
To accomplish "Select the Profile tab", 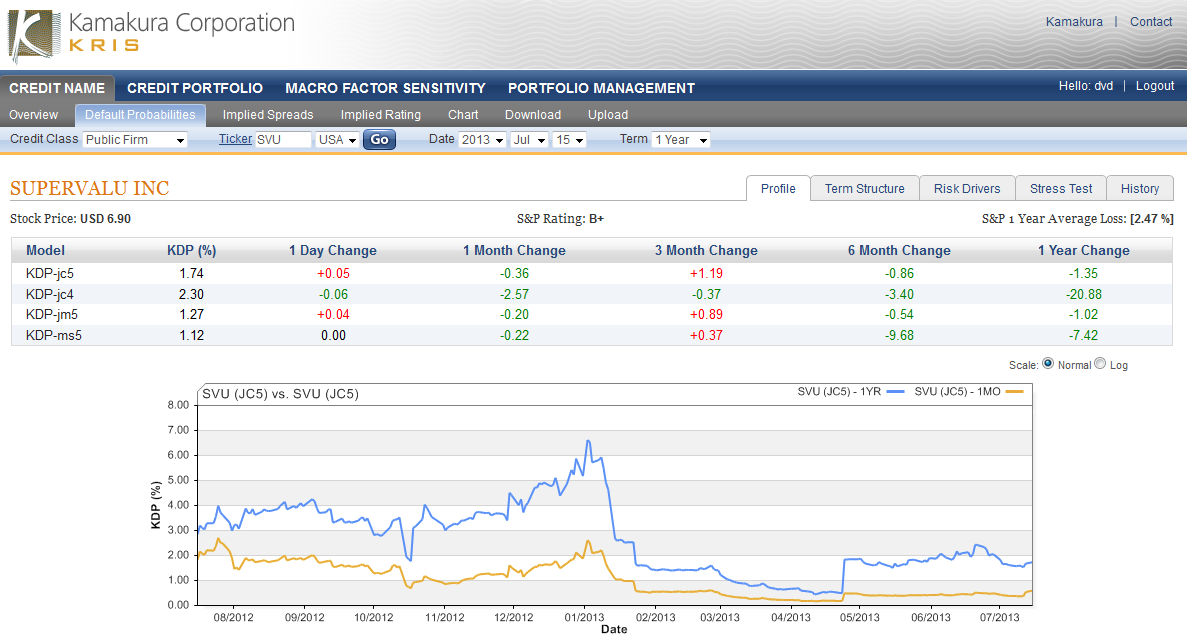I will pyautogui.click(x=778, y=189).
